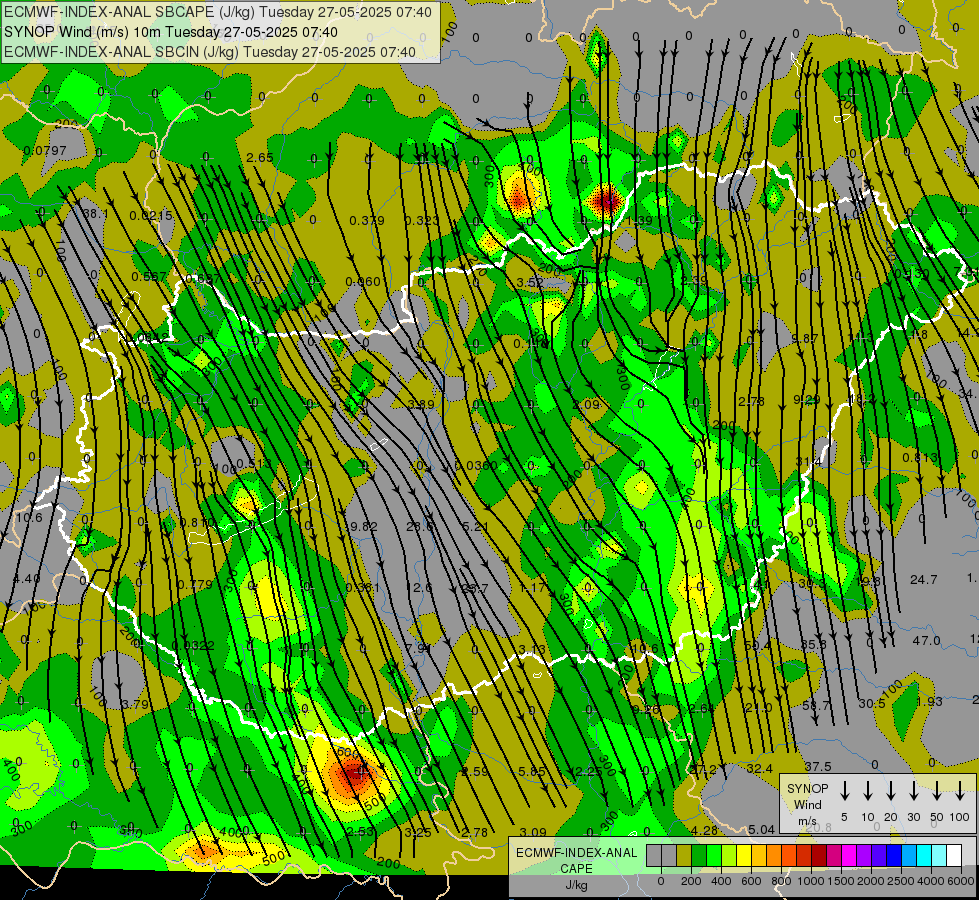Click the 5 m/s wind arrow in legend
Image resolution: width=979 pixels, height=900 pixels.
tap(845, 792)
